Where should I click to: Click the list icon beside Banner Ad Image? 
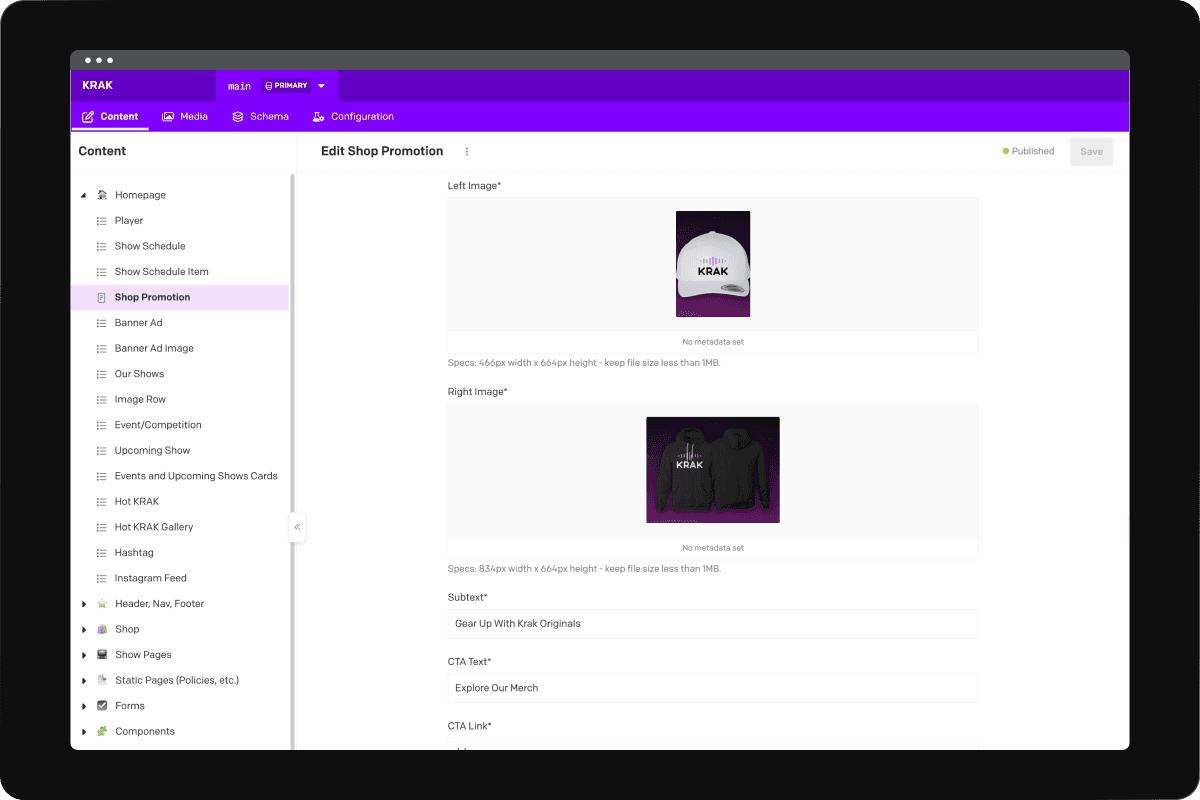click(x=101, y=348)
